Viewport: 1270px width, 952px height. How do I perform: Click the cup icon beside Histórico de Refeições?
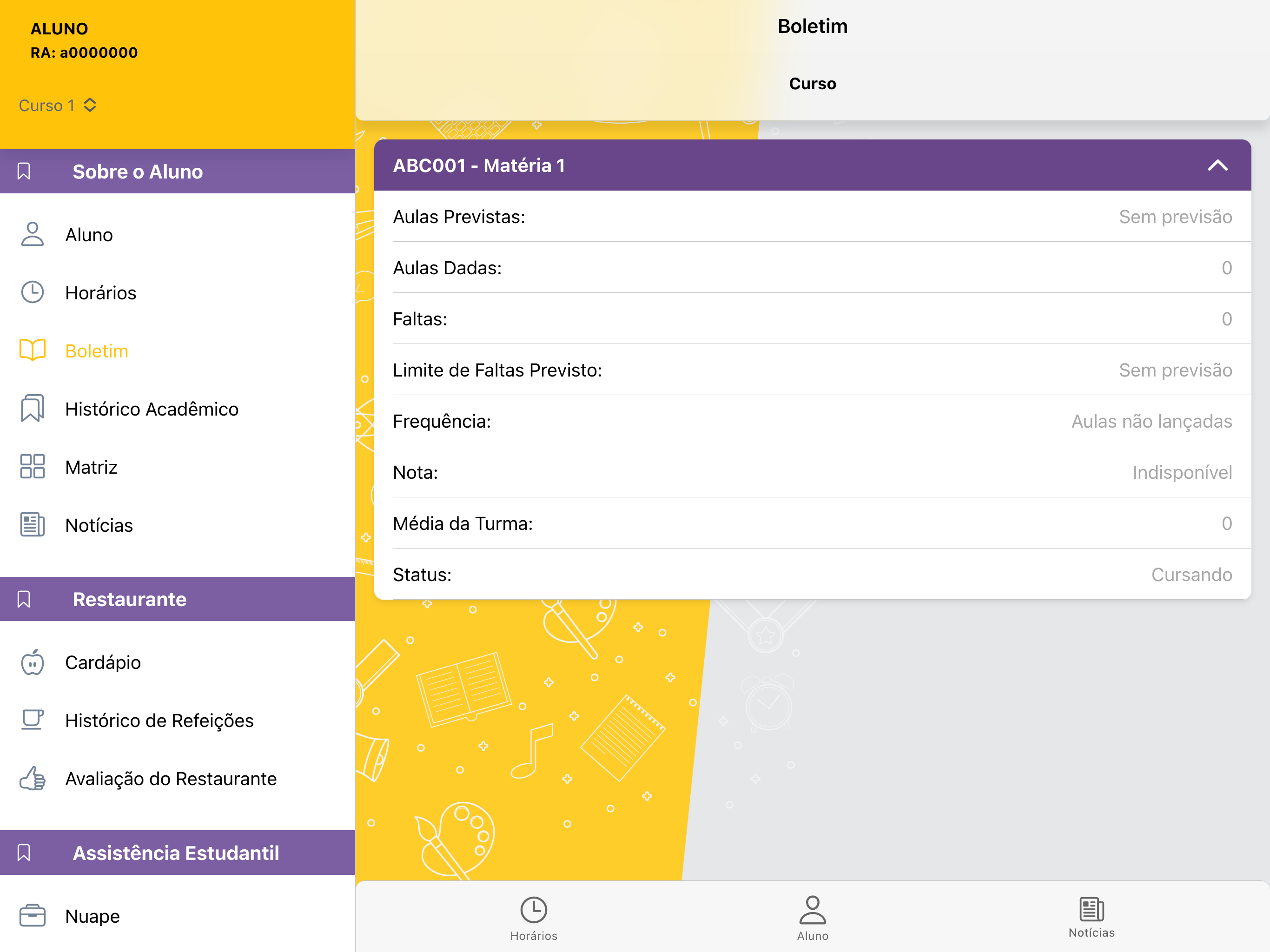[x=32, y=720]
